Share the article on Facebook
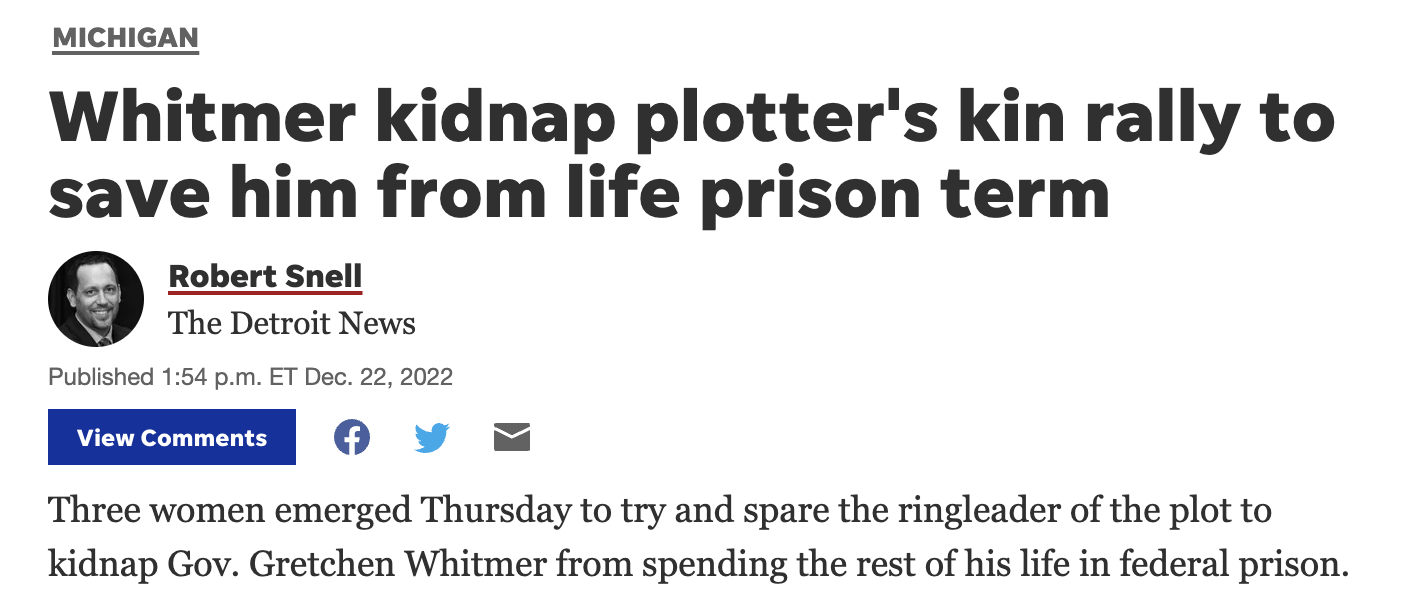The width and height of the screenshot is (1410, 612). [x=351, y=437]
